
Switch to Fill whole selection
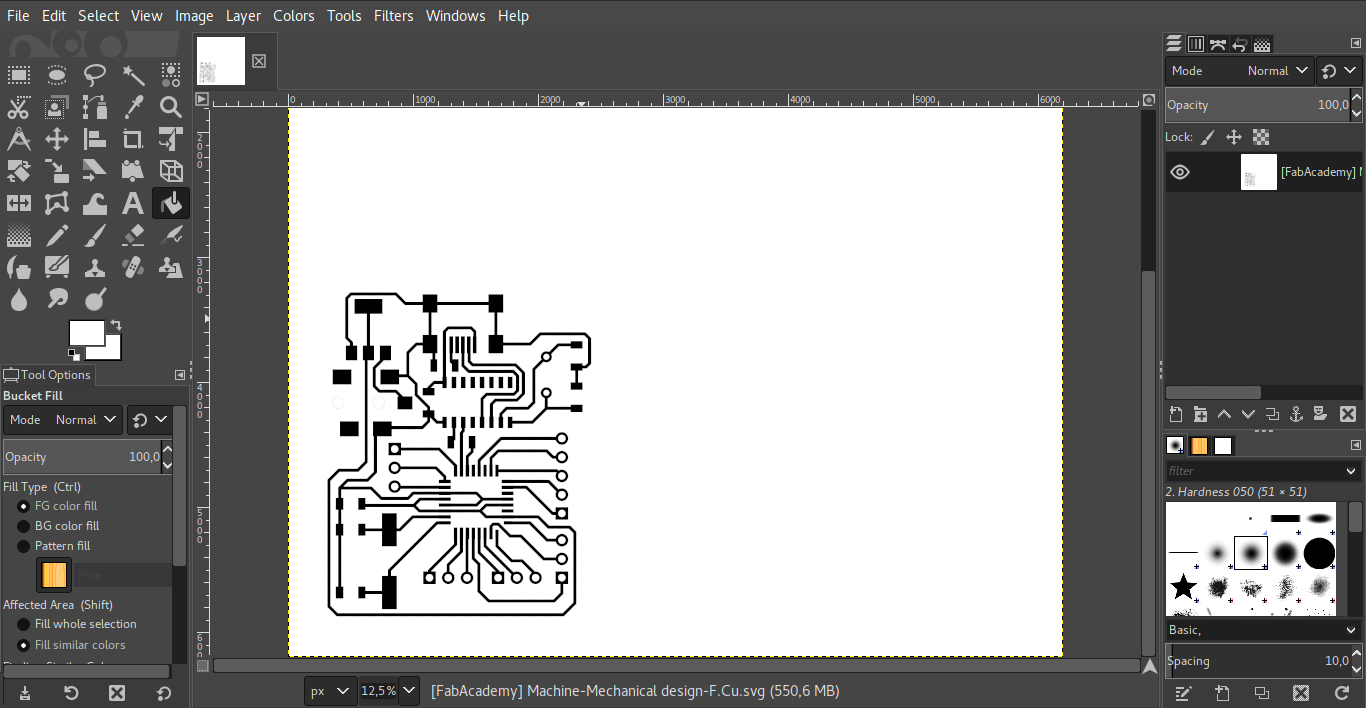(23, 623)
